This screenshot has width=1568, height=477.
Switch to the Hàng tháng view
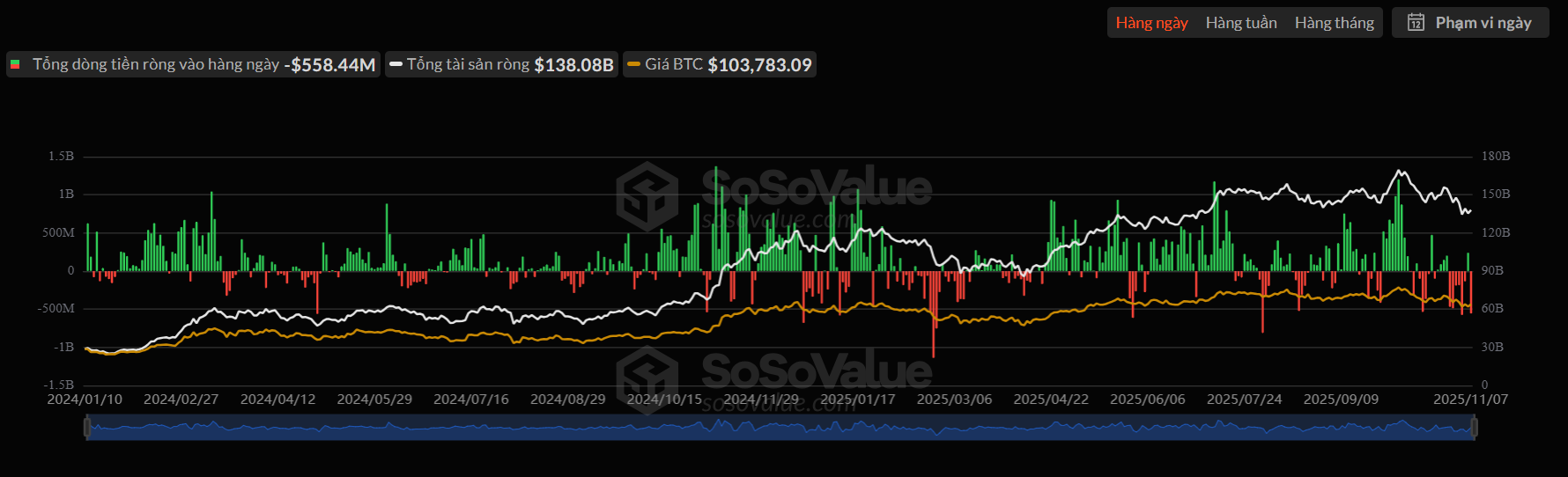pos(1334,23)
